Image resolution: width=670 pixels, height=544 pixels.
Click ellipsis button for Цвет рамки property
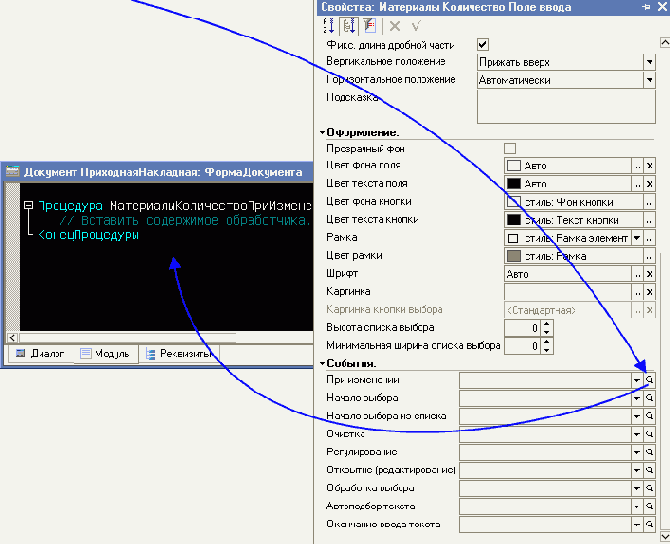636,256
